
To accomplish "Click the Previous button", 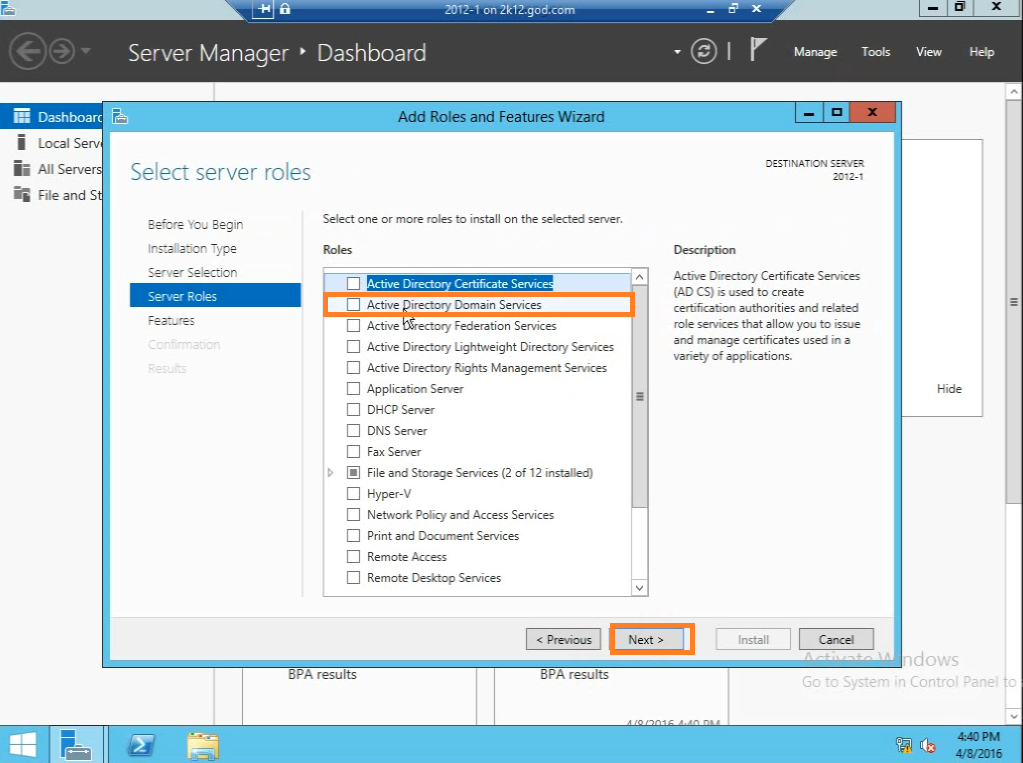I will pos(564,640).
